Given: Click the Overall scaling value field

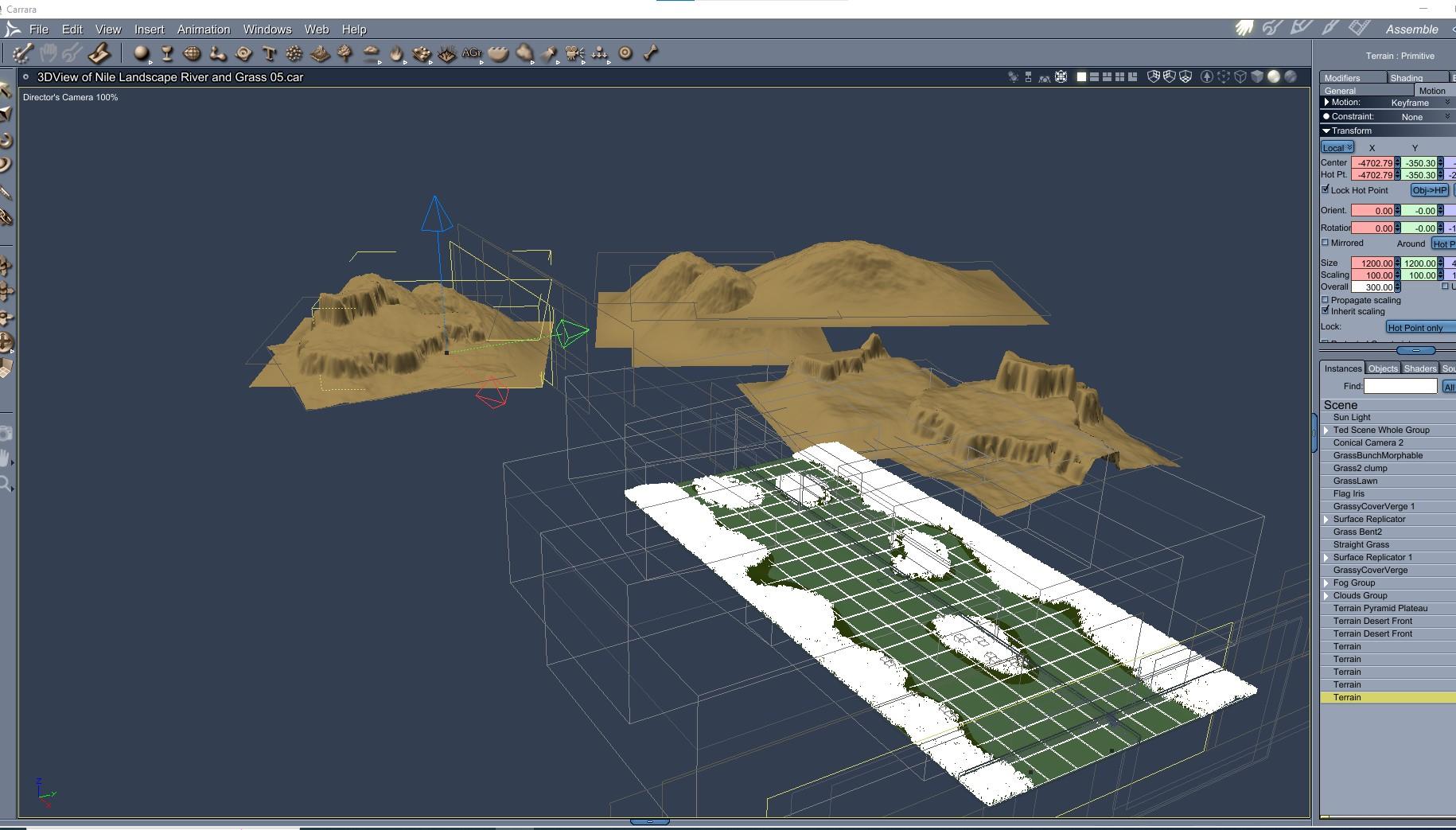Looking at the screenshot, I should (x=1372, y=287).
